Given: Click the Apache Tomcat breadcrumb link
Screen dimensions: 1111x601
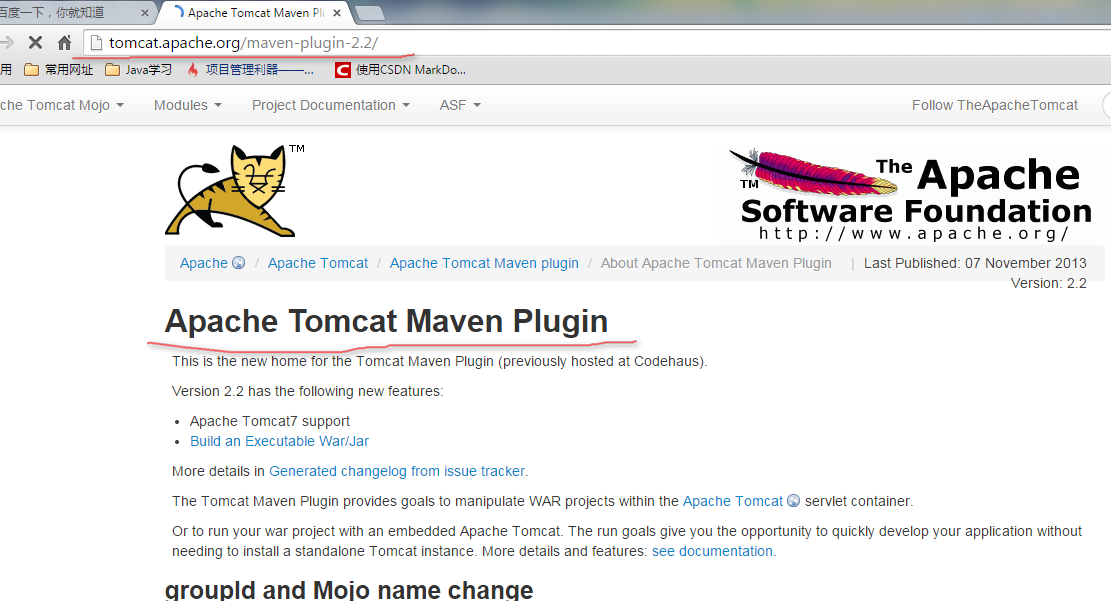Looking at the screenshot, I should (x=317, y=263).
